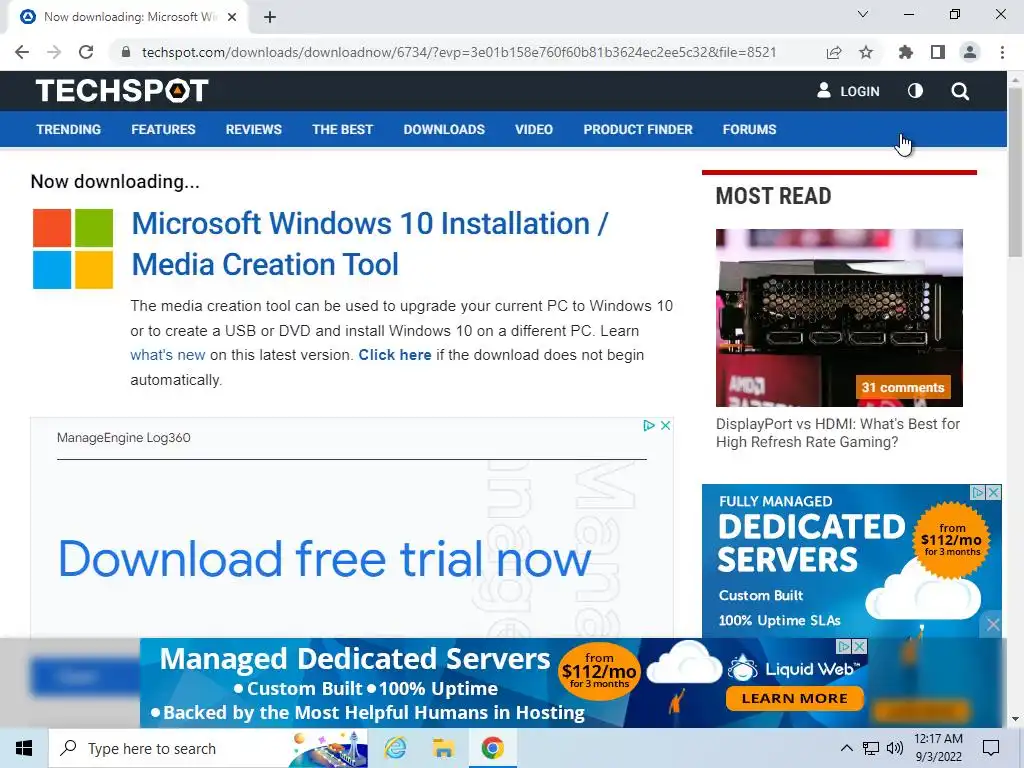The height and width of the screenshot is (768, 1024).
Task: Click the Microsoft Windows logo image
Action: point(73,249)
